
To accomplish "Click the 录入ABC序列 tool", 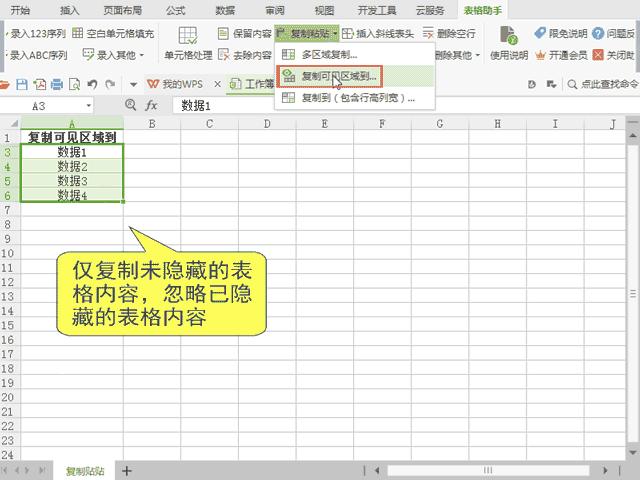I will point(37,55).
